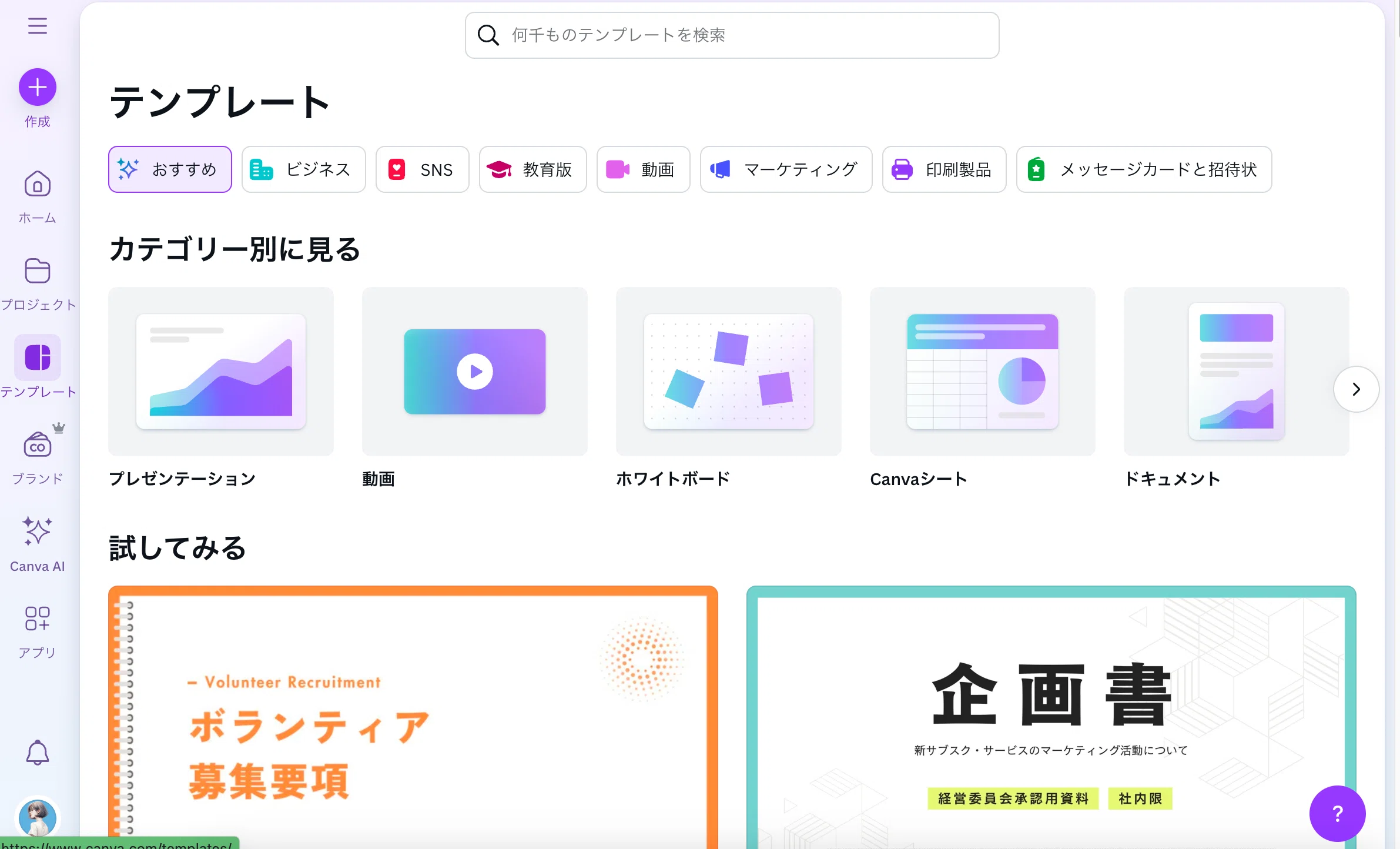Open the 企画書 template

(1051, 717)
